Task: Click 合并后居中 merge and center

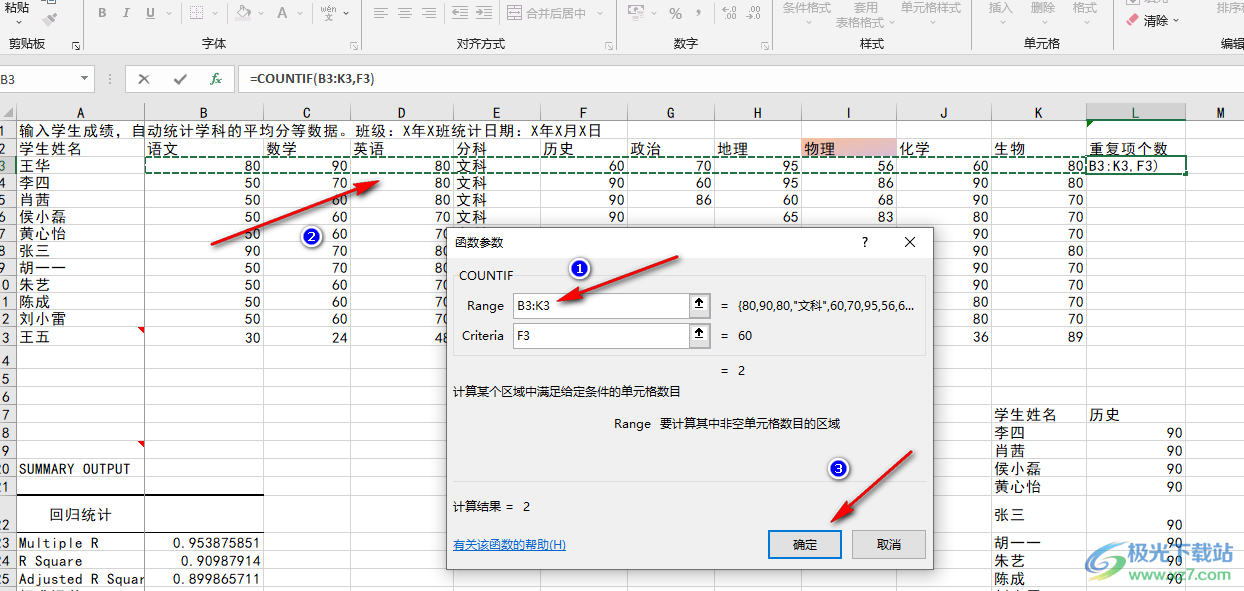Action: coord(547,13)
